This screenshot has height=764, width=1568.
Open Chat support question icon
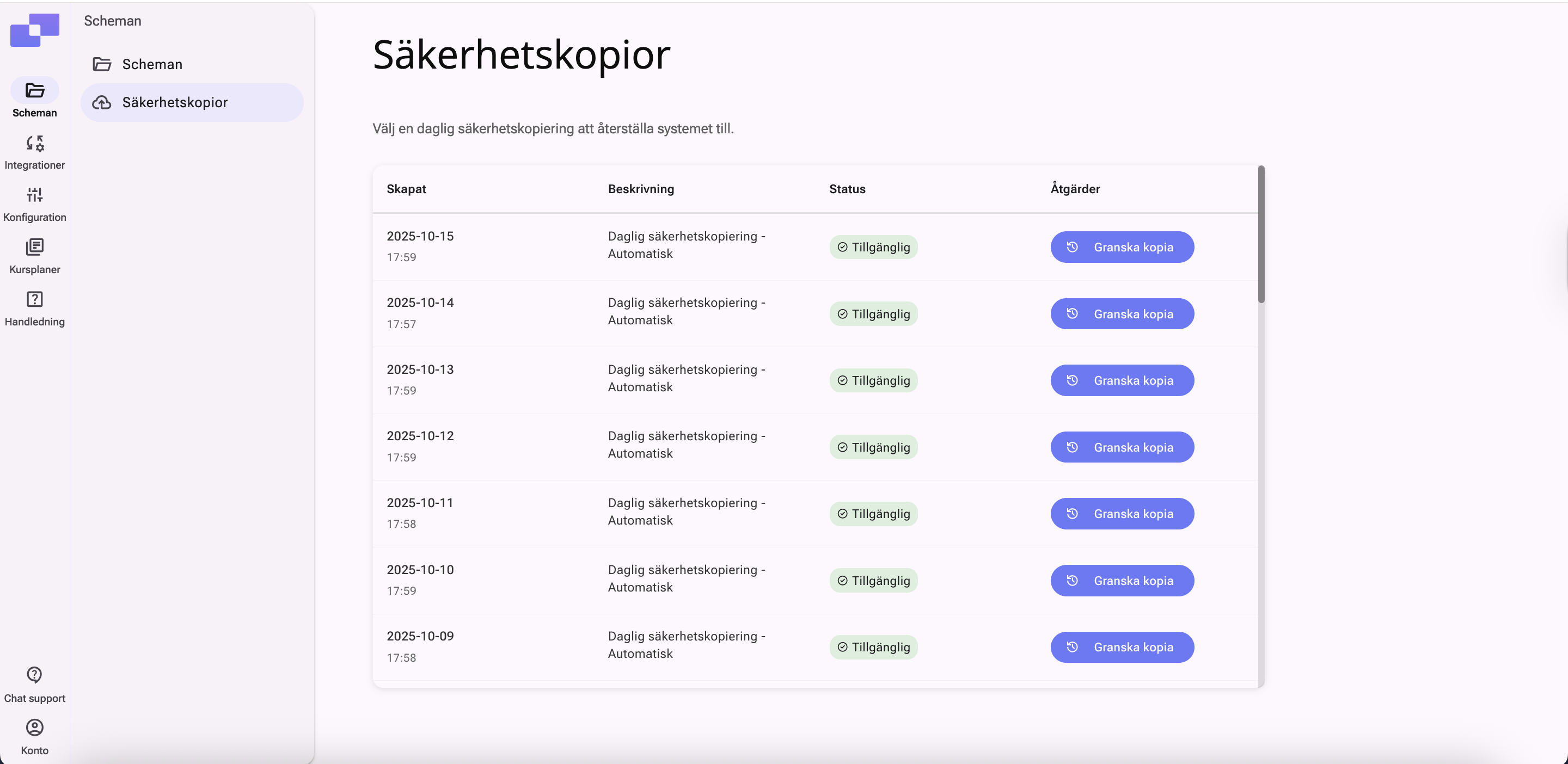point(35,675)
